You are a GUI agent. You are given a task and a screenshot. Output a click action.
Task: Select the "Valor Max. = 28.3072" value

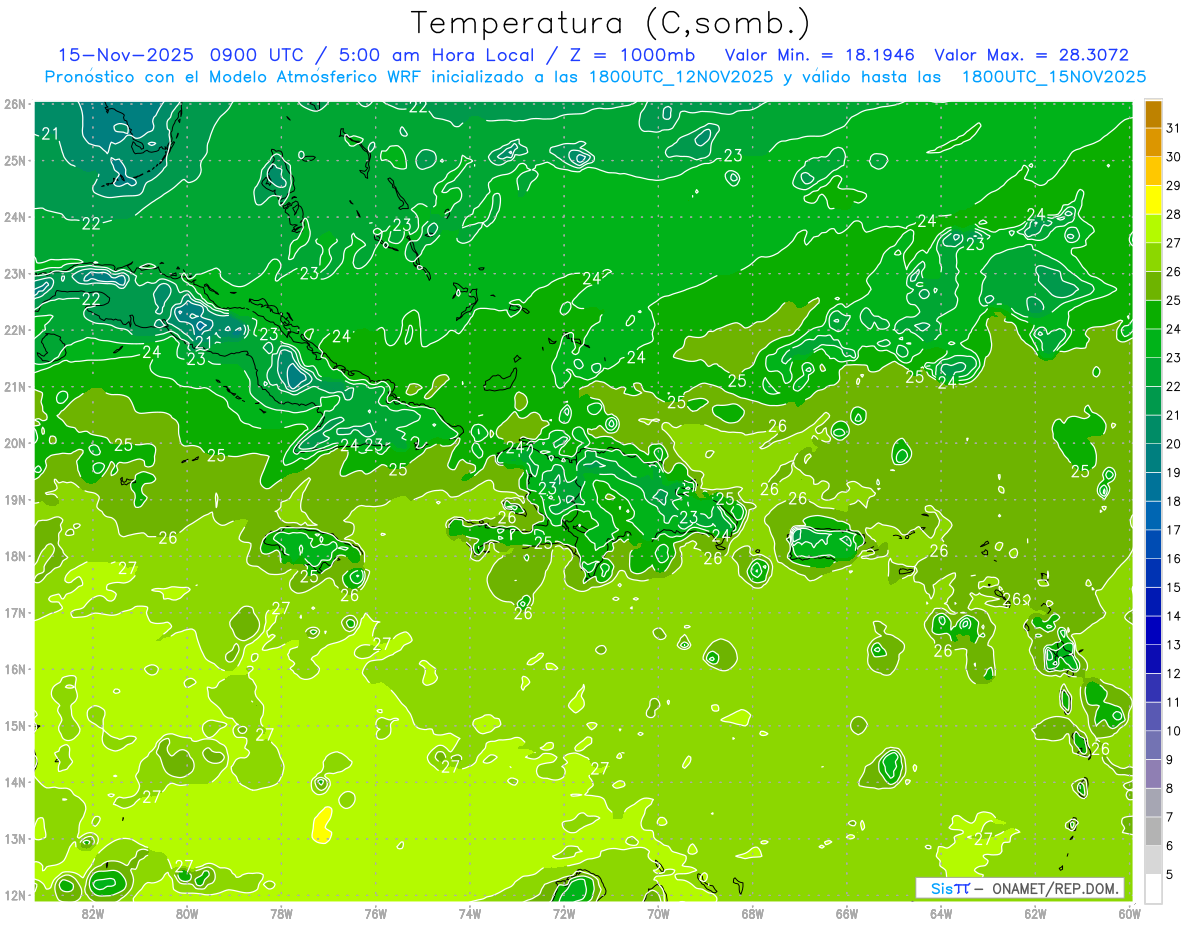click(1031, 55)
